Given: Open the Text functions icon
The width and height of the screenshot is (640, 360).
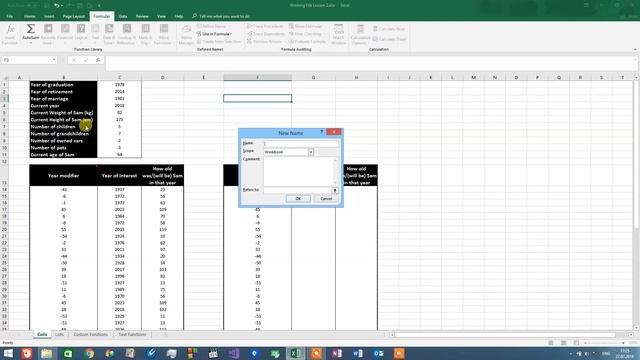Looking at the screenshot, I should 95,34.
